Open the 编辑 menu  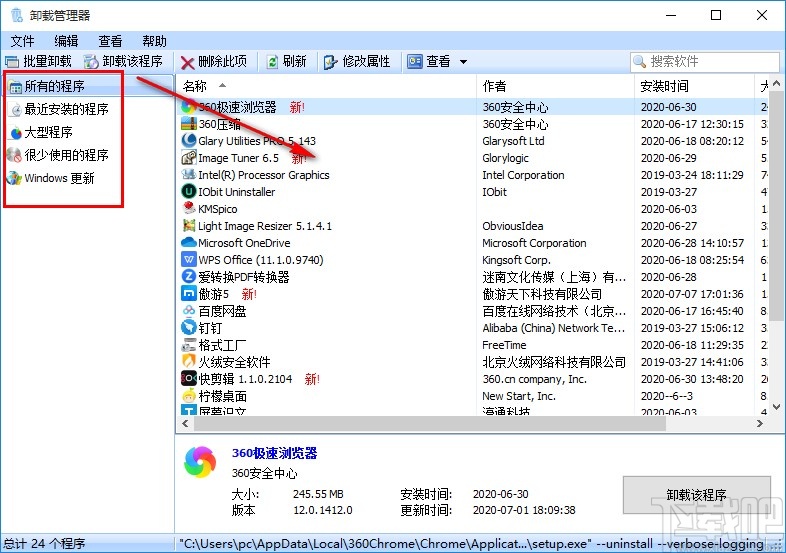tap(66, 41)
